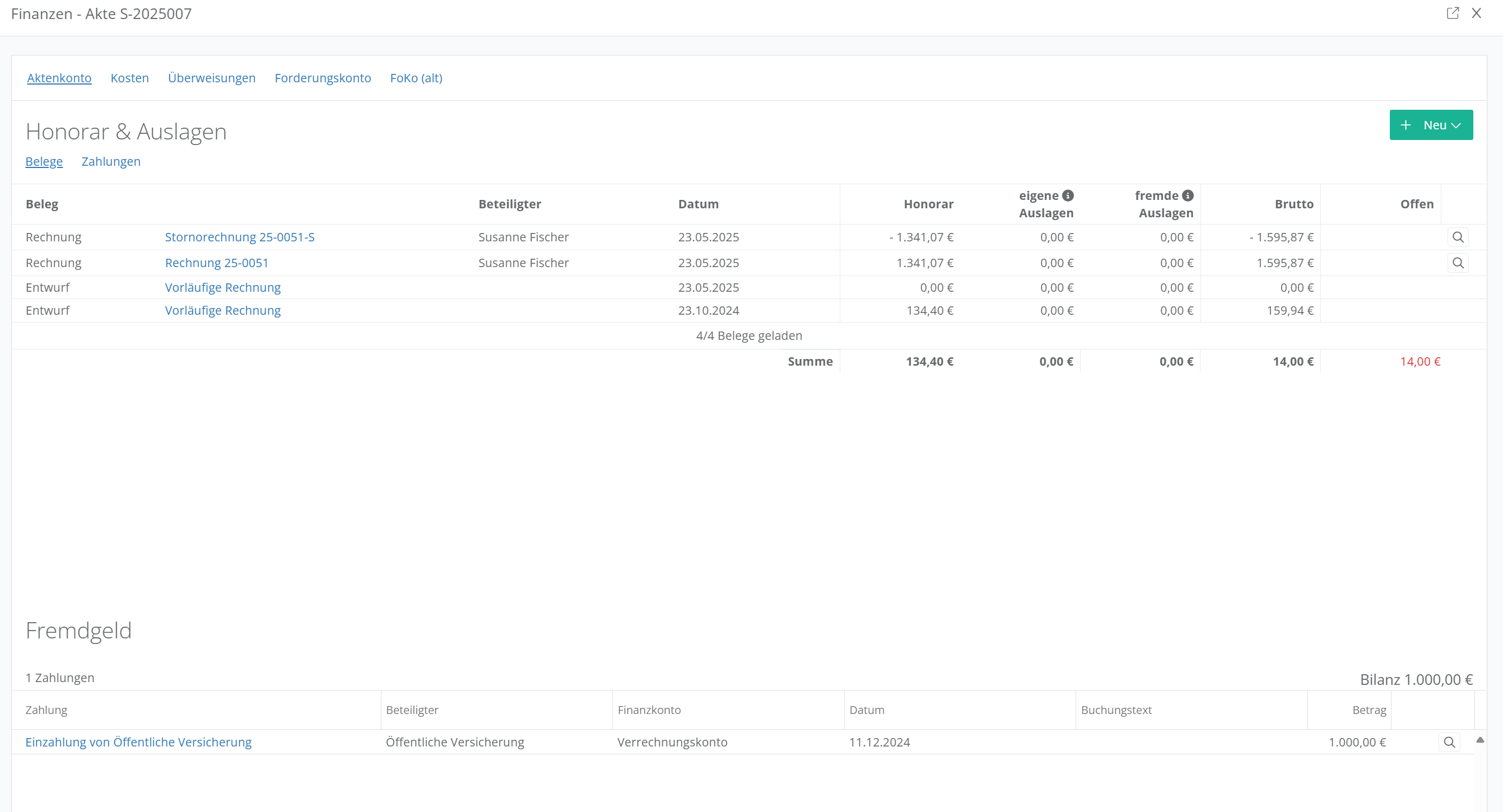Open the Überweisungen tab
1503x812 pixels.
211,78
